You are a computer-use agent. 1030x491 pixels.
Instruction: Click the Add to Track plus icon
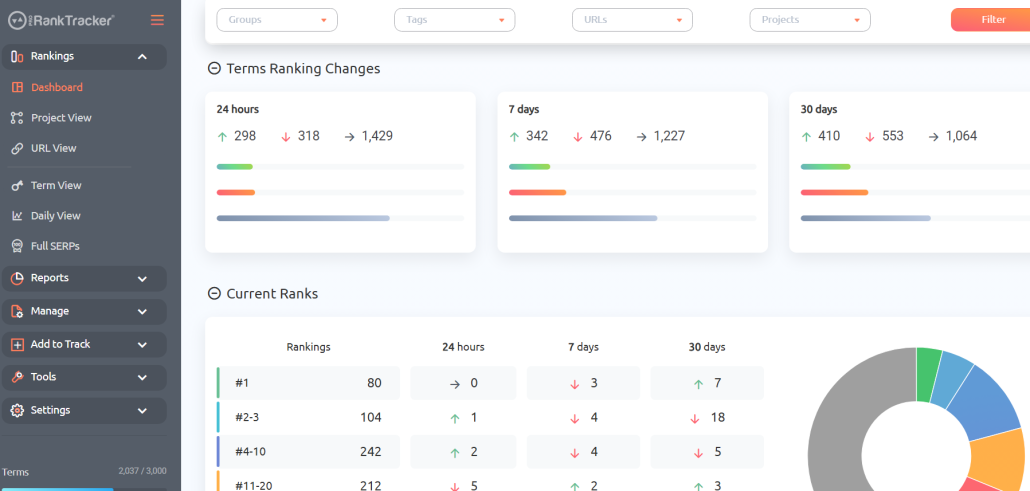pos(17,344)
